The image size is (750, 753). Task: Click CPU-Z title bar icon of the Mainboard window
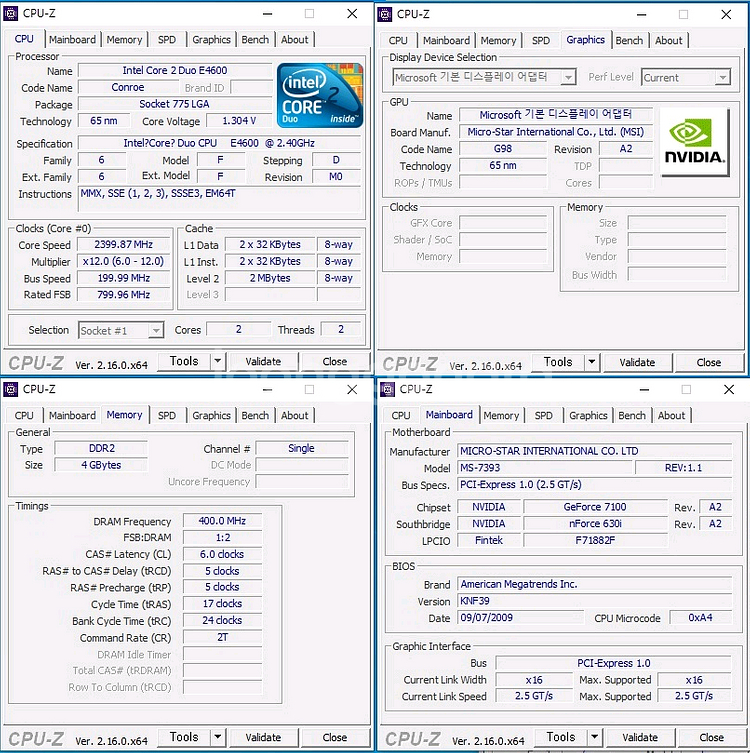tap(388, 389)
